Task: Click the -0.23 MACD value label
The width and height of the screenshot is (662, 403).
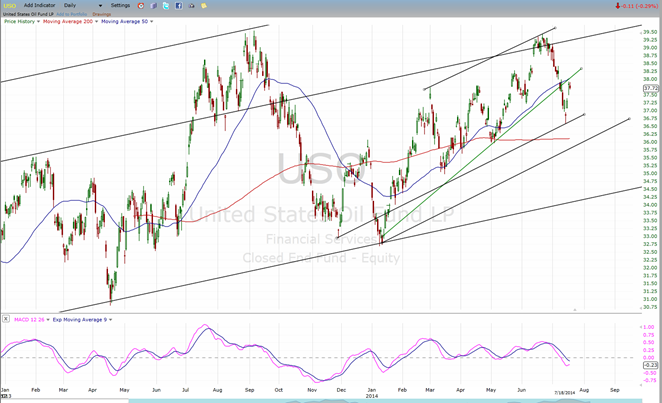Action: [x=651, y=365]
